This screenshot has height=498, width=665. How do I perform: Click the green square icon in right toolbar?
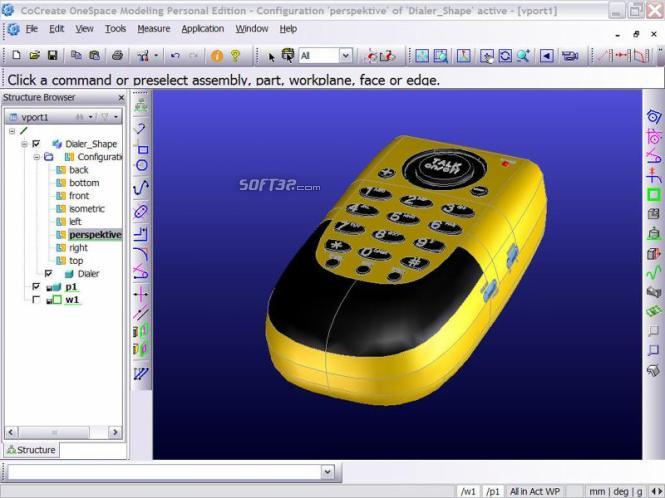(x=654, y=194)
